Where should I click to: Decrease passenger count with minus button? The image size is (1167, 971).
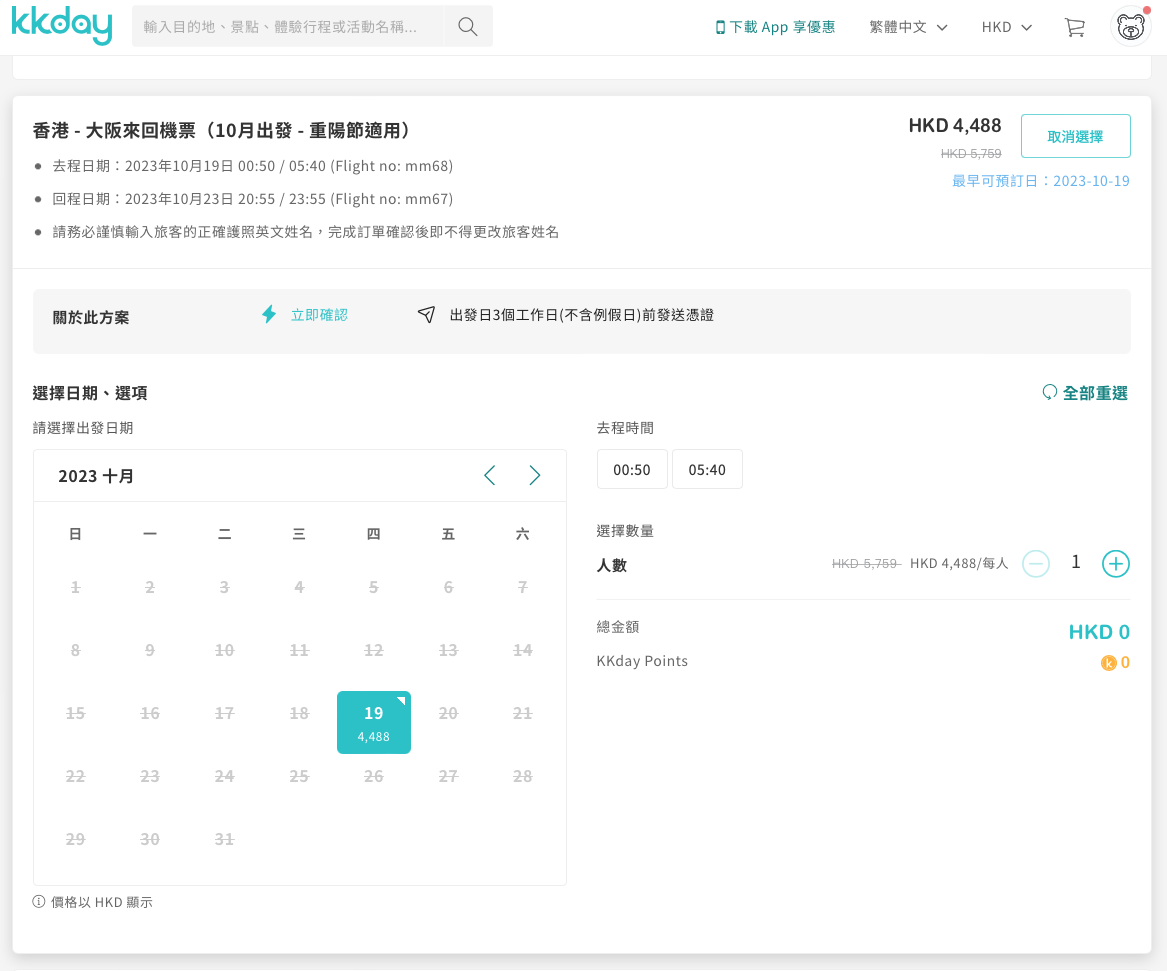click(x=1036, y=564)
